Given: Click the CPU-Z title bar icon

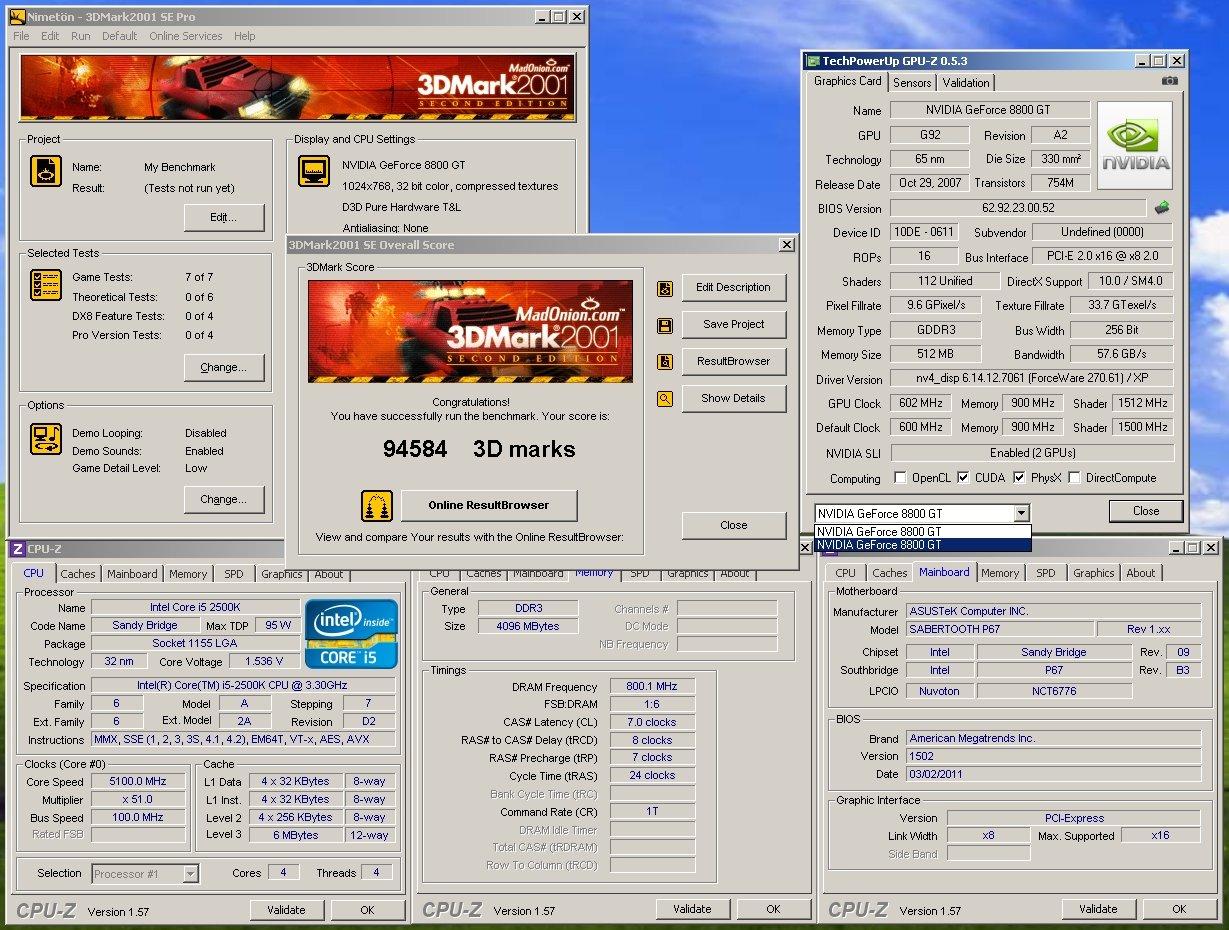Looking at the screenshot, I should click(16, 548).
